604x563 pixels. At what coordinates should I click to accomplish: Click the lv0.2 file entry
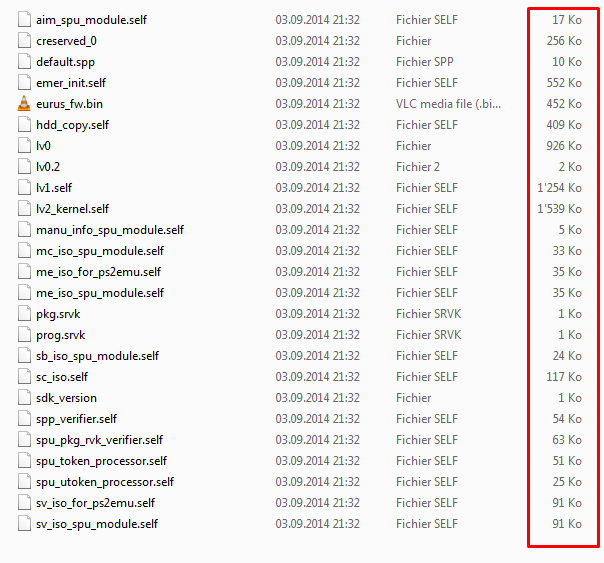[x=48, y=167]
